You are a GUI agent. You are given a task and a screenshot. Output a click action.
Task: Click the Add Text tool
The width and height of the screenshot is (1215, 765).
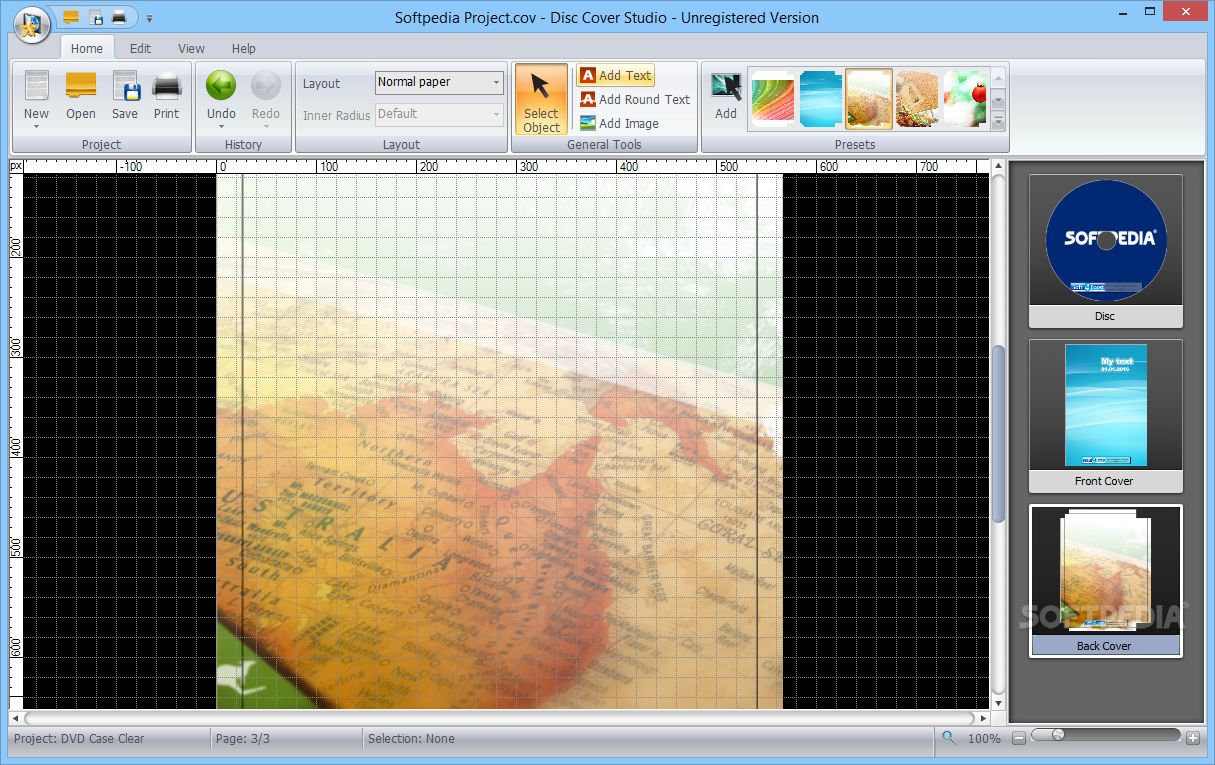tap(615, 75)
